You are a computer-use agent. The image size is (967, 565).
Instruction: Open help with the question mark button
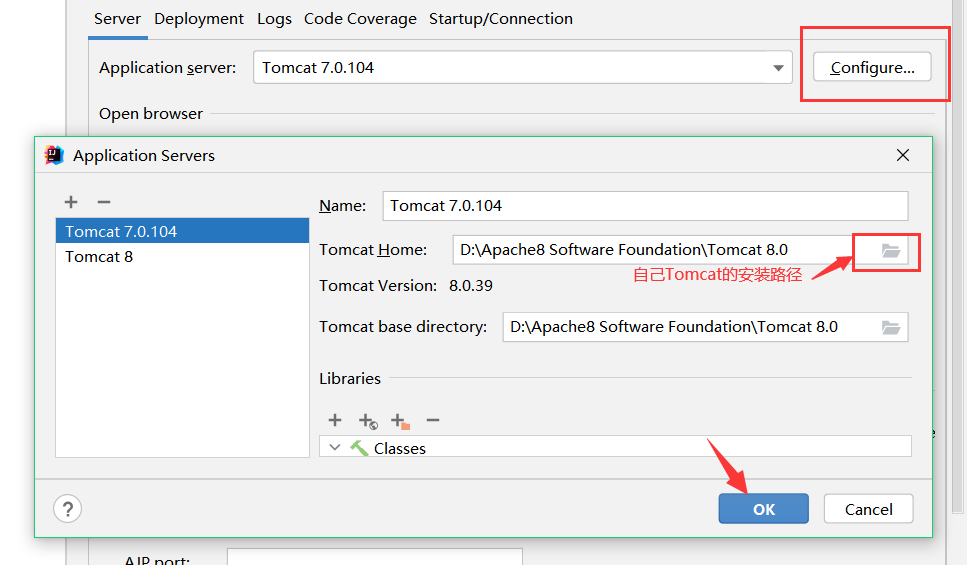pos(68,509)
